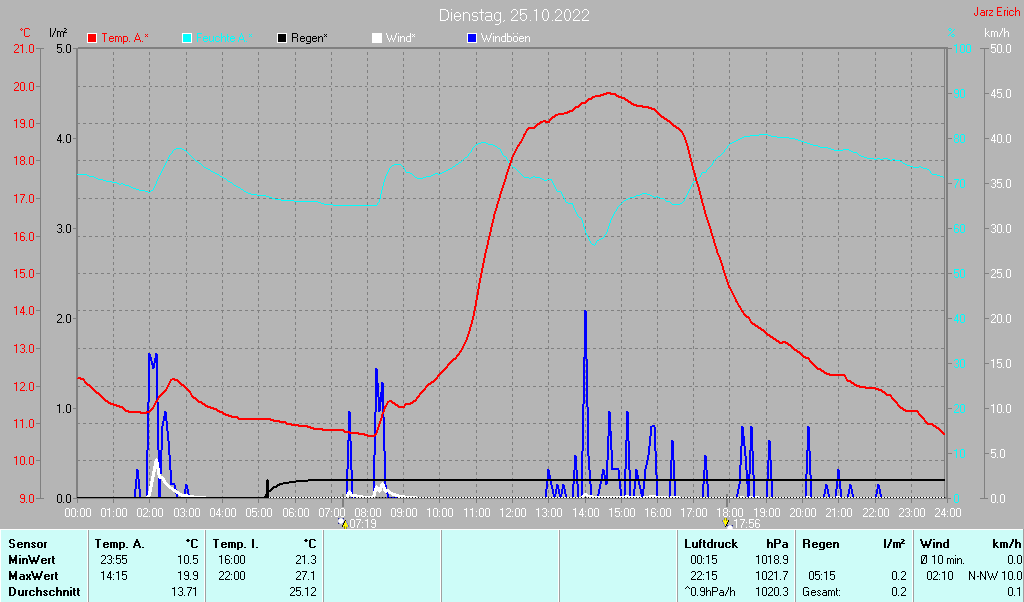Click the Durchschnitt row label
Screen dimensions: 1024x602
[x=43, y=592]
